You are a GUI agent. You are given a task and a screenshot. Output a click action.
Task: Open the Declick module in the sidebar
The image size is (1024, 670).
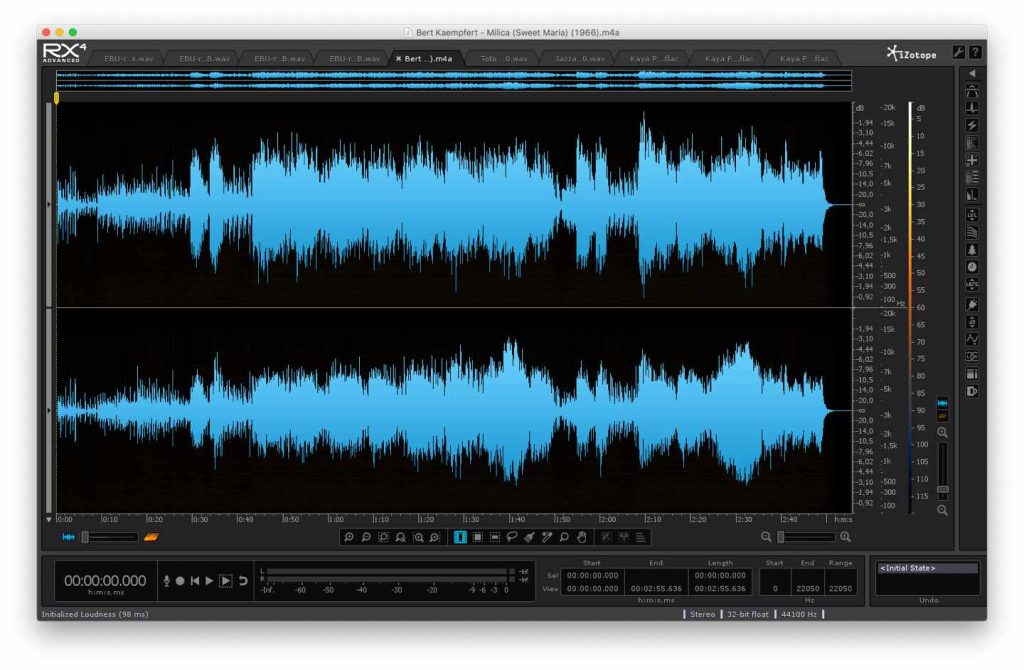(x=971, y=108)
